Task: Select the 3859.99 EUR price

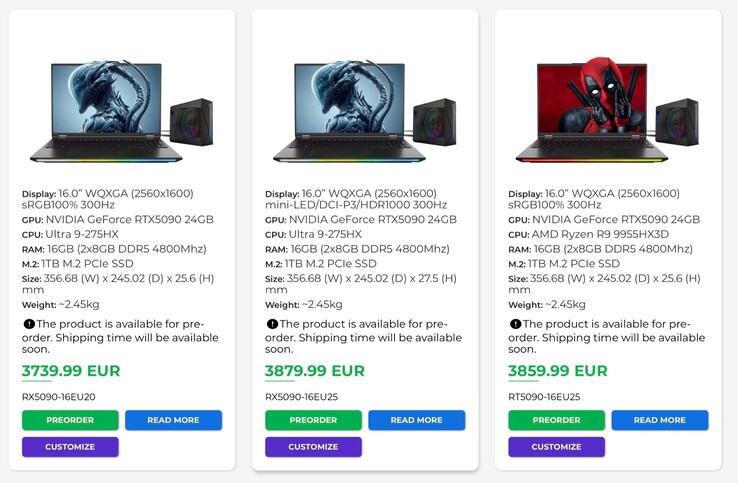Action: click(557, 371)
